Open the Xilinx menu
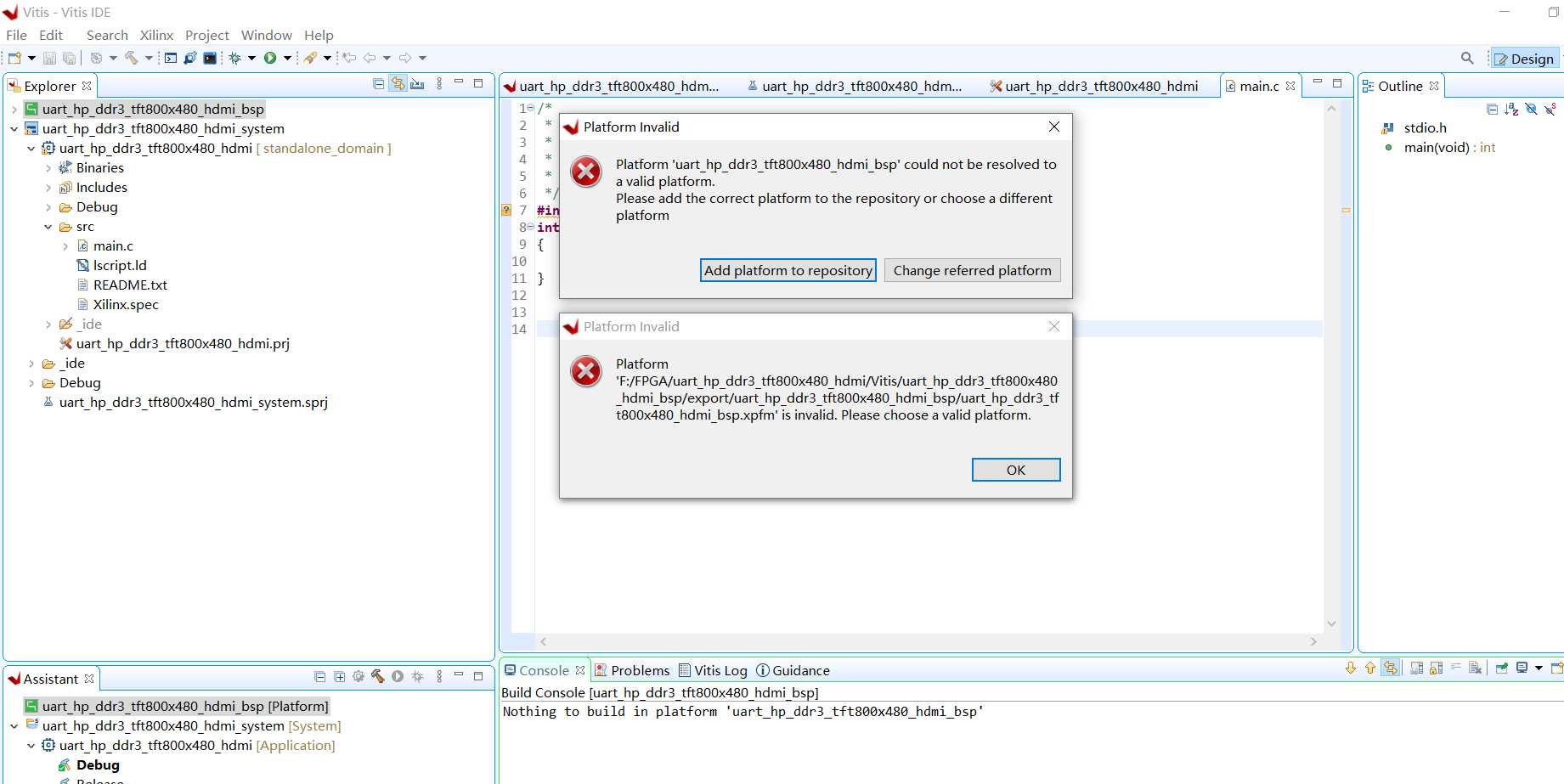The width and height of the screenshot is (1564, 784). pyautogui.click(x=156, y=35)
